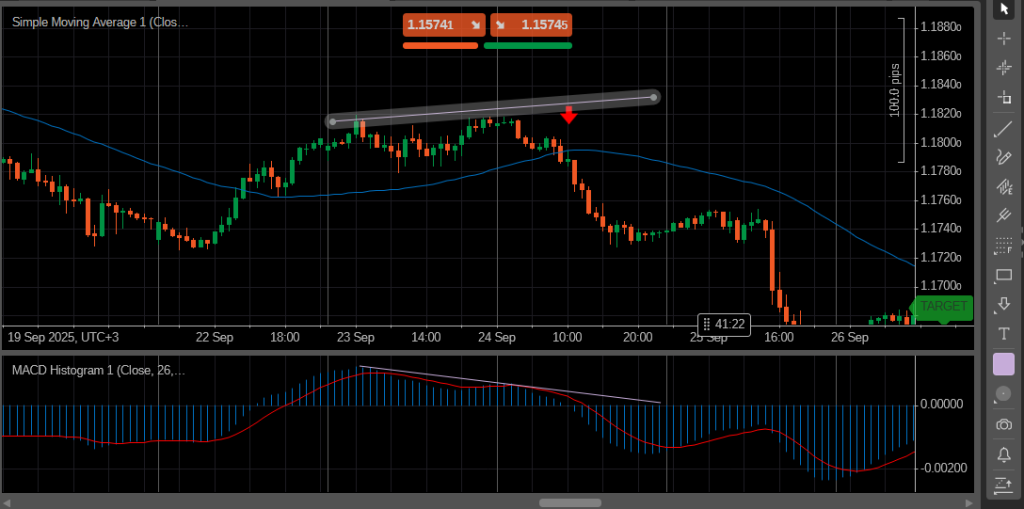Viewport: 1024px width, 509px height.
Task: Click the lilac drawing color swatch
Action: pos(1004,364)
